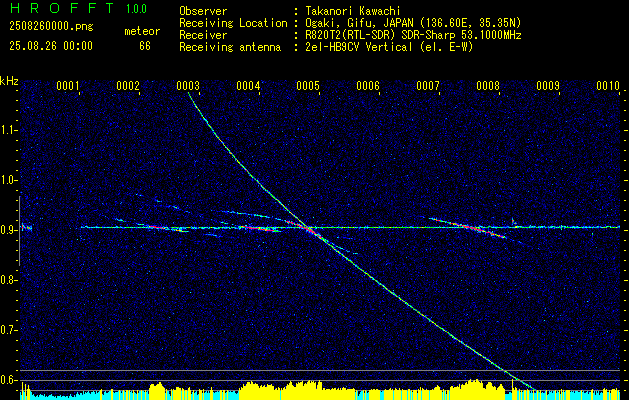Click the 0.9 kHz axis label
The height and width of the screenshot is (400, 629).
click(x=8, y=230)
